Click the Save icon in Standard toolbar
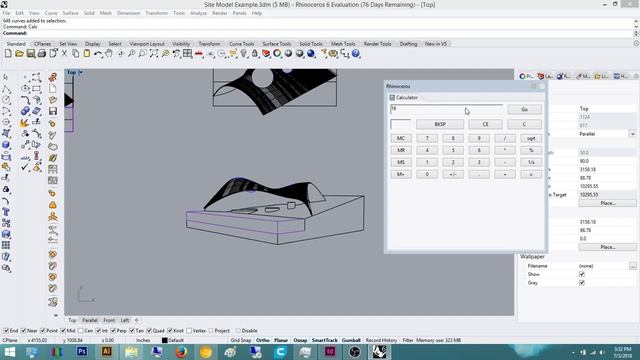 point(31,53)
